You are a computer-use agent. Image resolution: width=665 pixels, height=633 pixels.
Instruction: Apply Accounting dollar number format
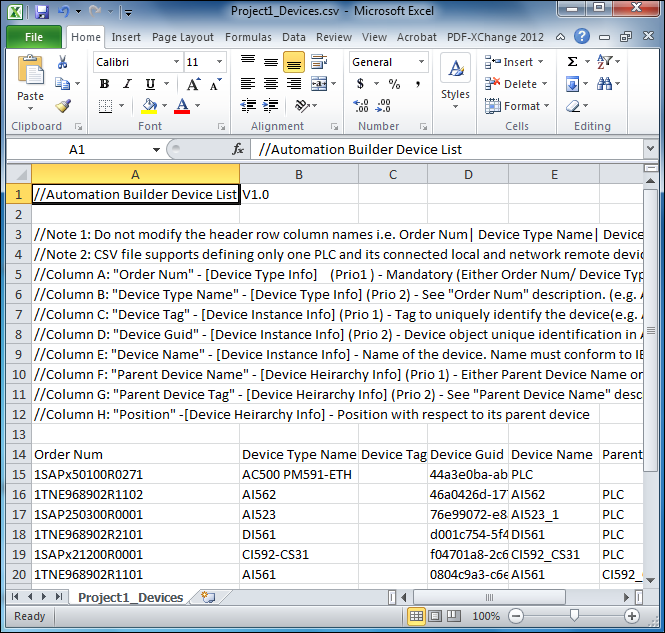(360, 84)
